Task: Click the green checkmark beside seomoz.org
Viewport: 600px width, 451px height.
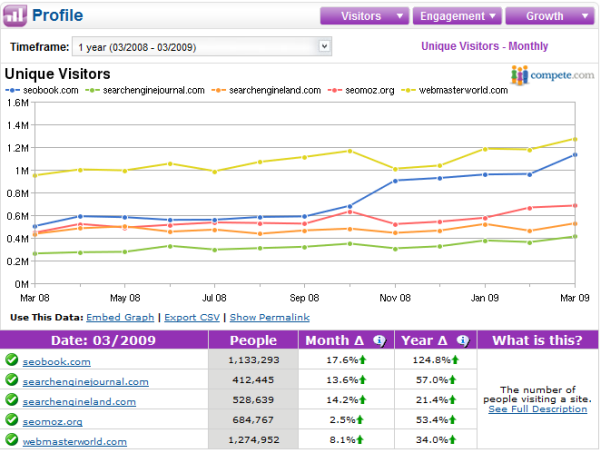Action: coord(11,420)
